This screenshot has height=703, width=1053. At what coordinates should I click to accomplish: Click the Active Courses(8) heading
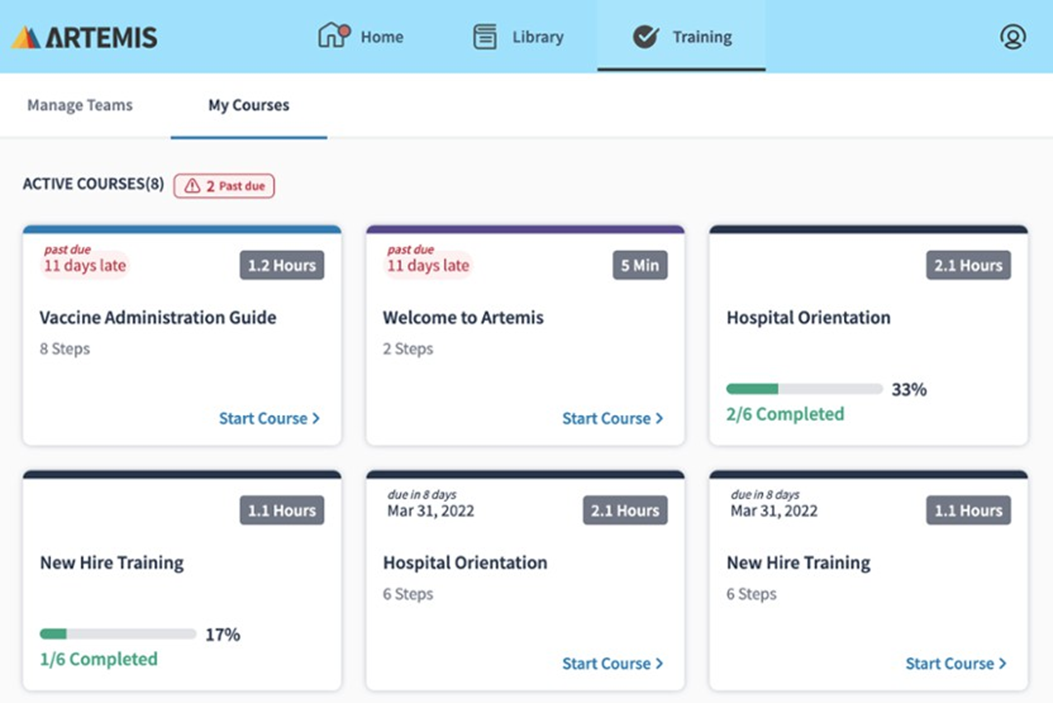pyautogui.click(x=93, y=184)
